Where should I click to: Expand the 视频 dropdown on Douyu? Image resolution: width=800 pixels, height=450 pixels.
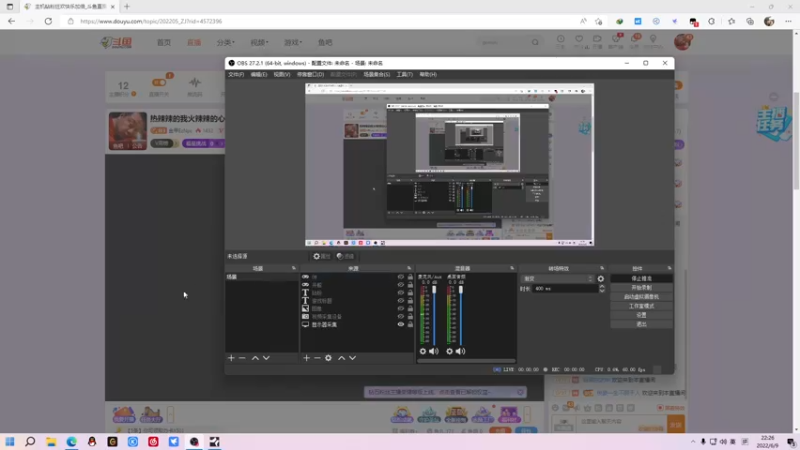point(259,42)
